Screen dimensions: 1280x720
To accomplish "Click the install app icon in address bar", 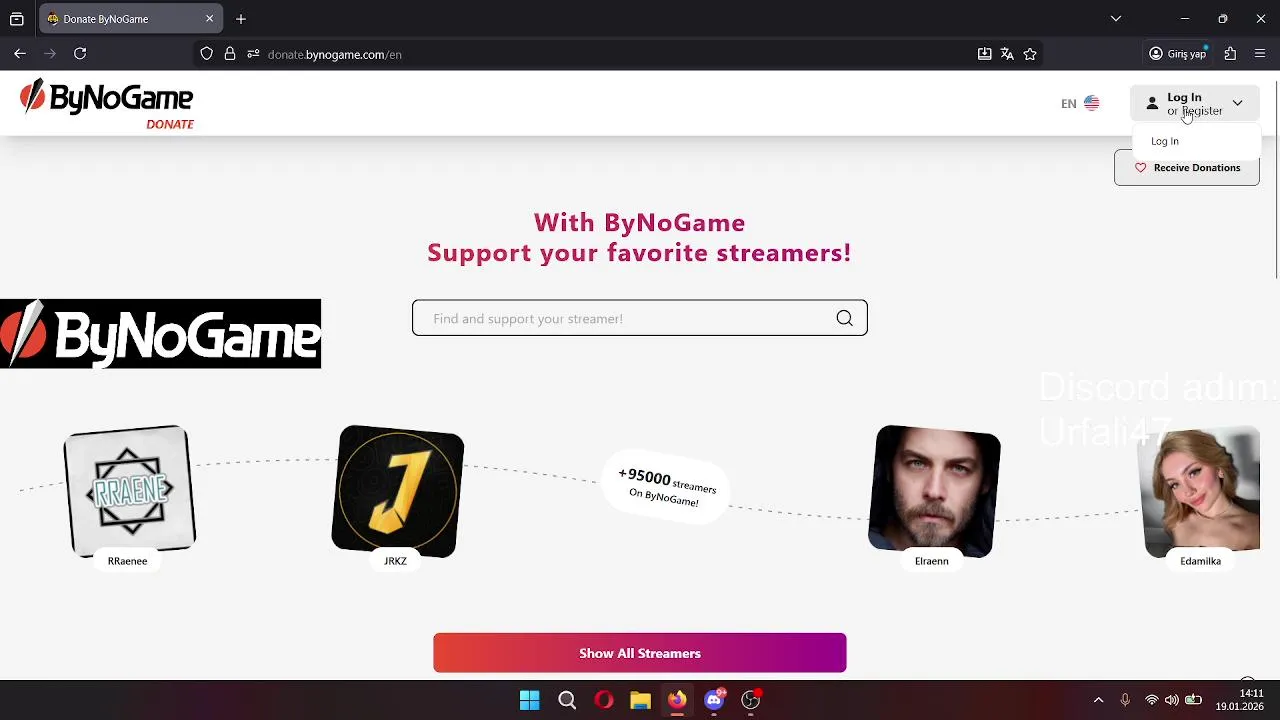I will [984, 54].
